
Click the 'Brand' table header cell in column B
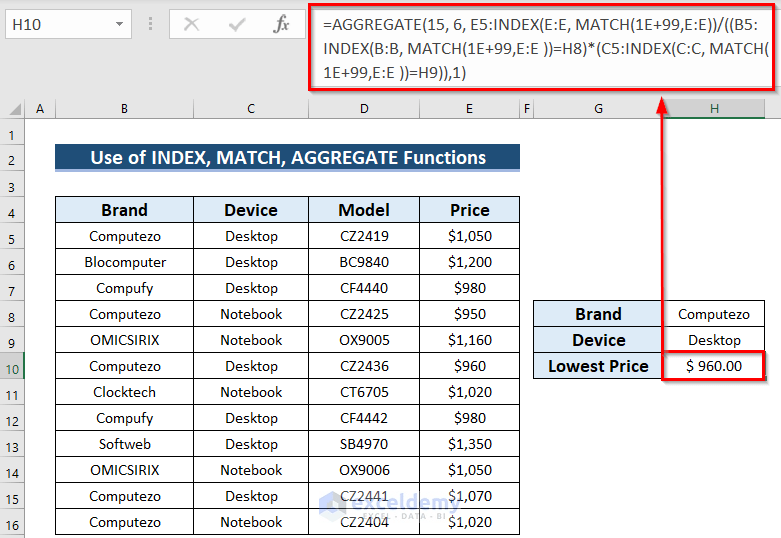(125, 210)
